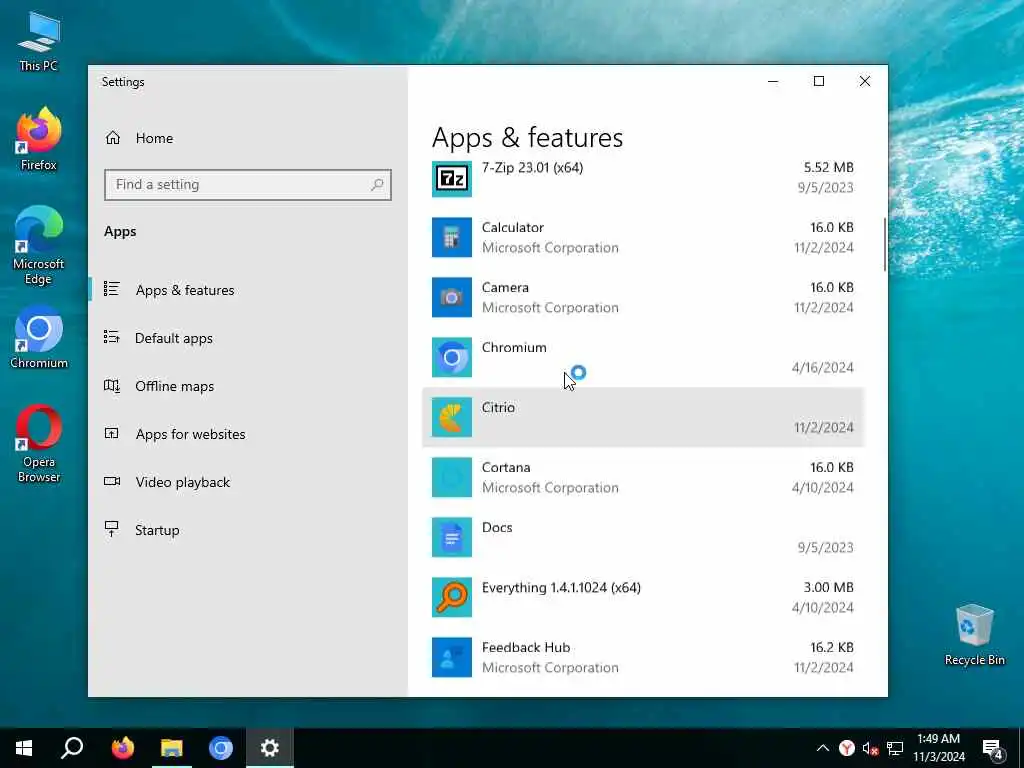The image size is (1024, 768).
Task: Open Apps & features section
Action: (185, 290)
